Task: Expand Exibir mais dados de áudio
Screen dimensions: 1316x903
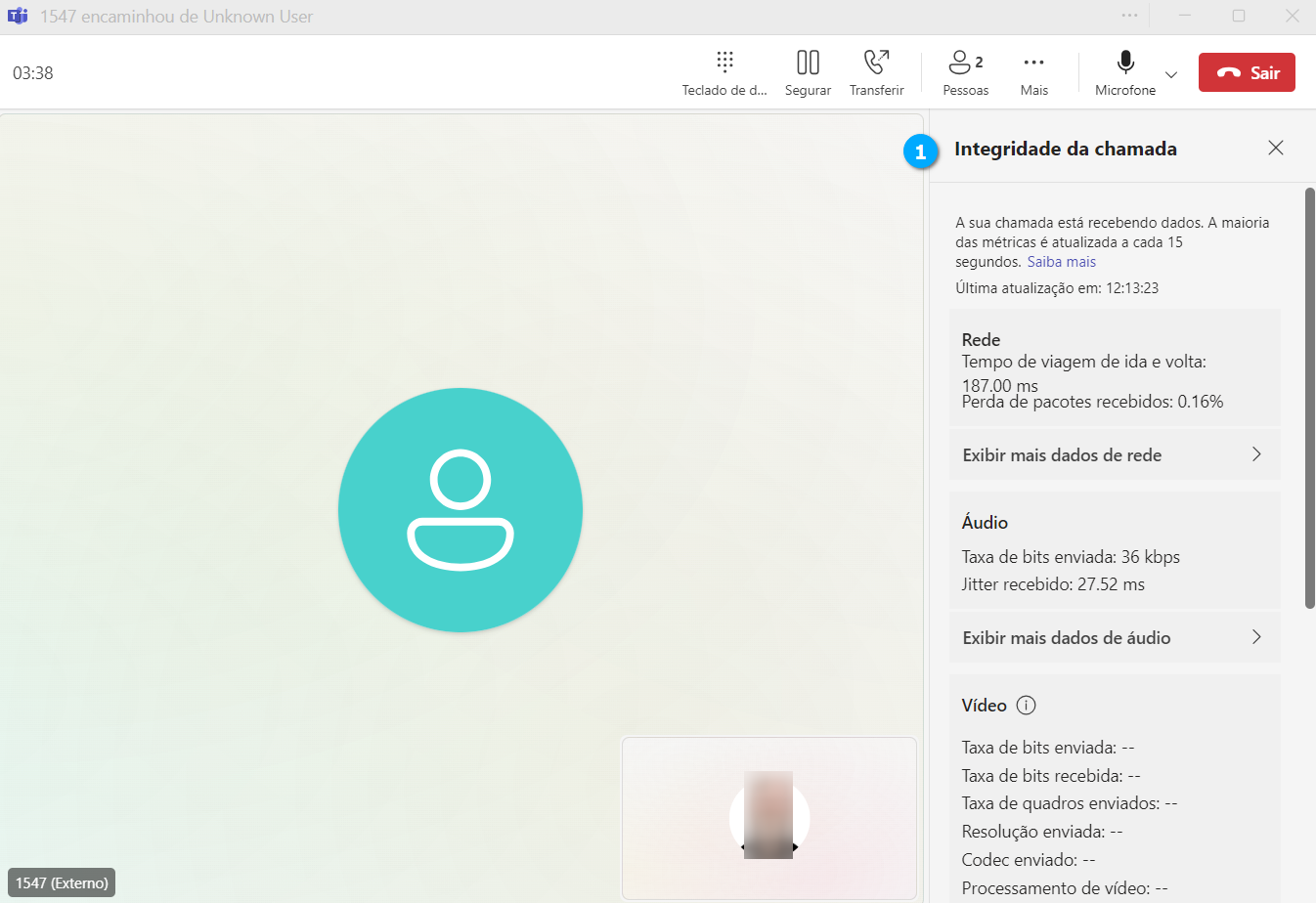Action: point(1115,637)
